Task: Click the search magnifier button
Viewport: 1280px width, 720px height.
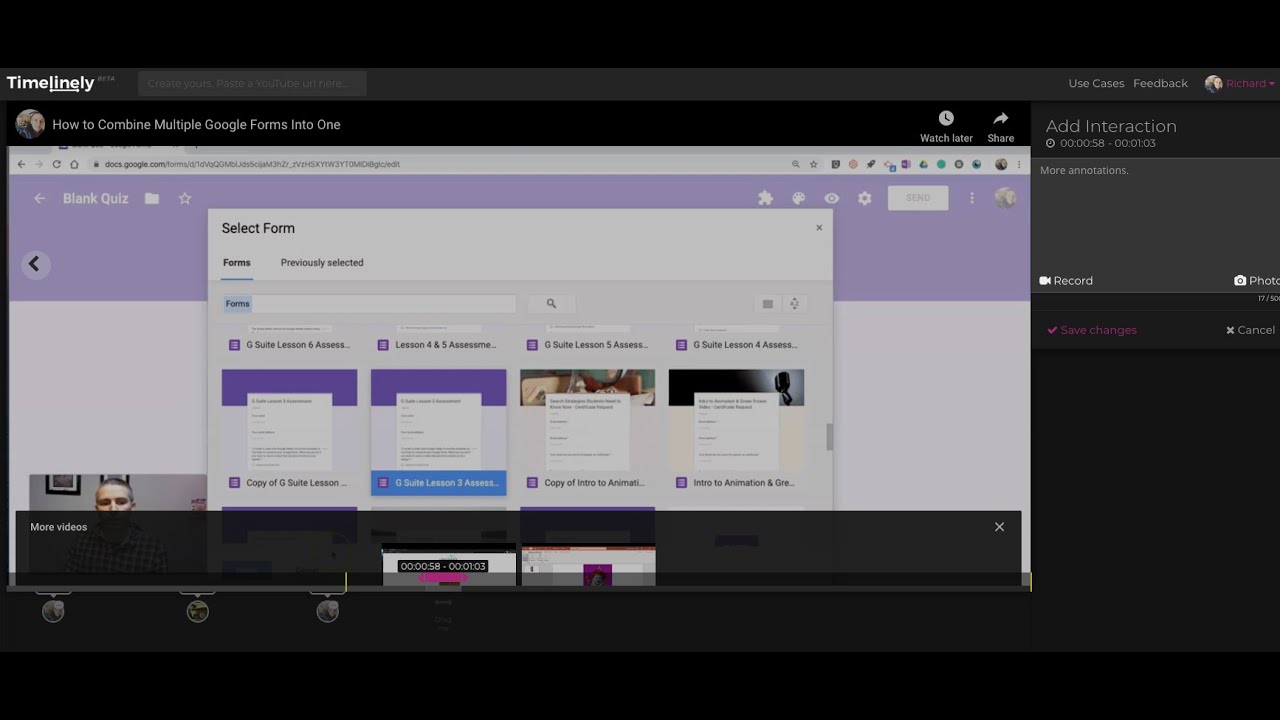Action: pyautogui.click(x=551, y=304)
